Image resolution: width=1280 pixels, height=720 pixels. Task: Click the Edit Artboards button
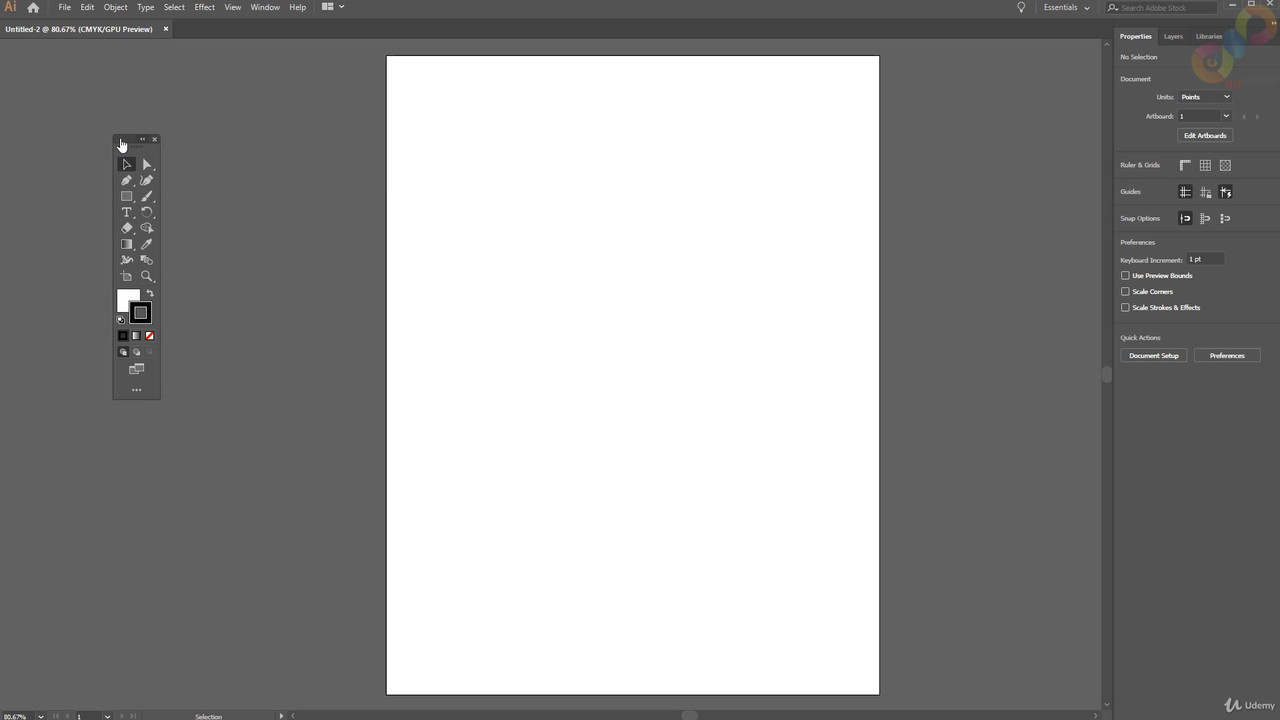pos(1205,135)
